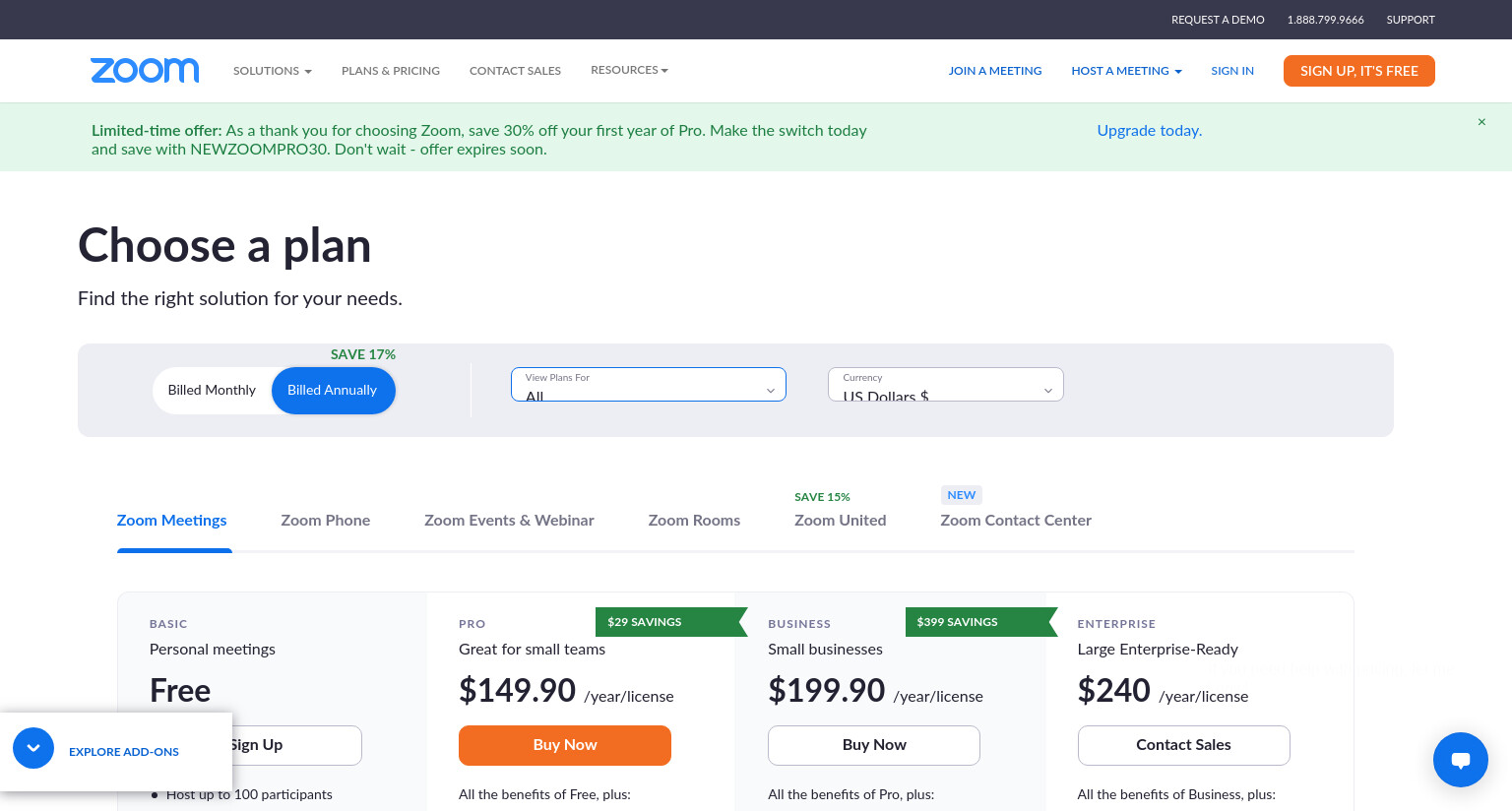Click the Explore Add-ons label
Image resolution: width=1512 pixels, height=811 pixels.
[x=124, y=752]
